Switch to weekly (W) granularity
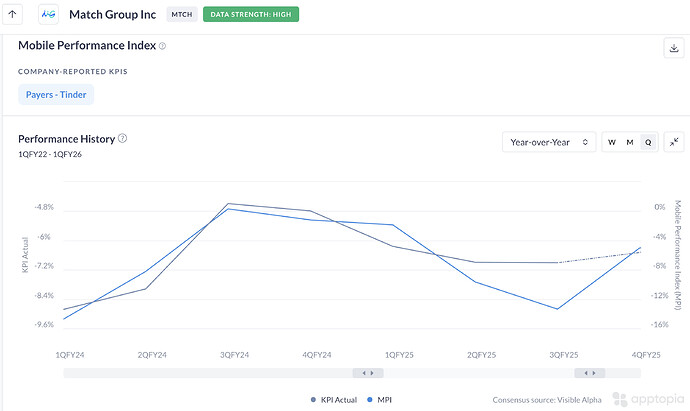This screenshot has height=411, width=690. 612,142
